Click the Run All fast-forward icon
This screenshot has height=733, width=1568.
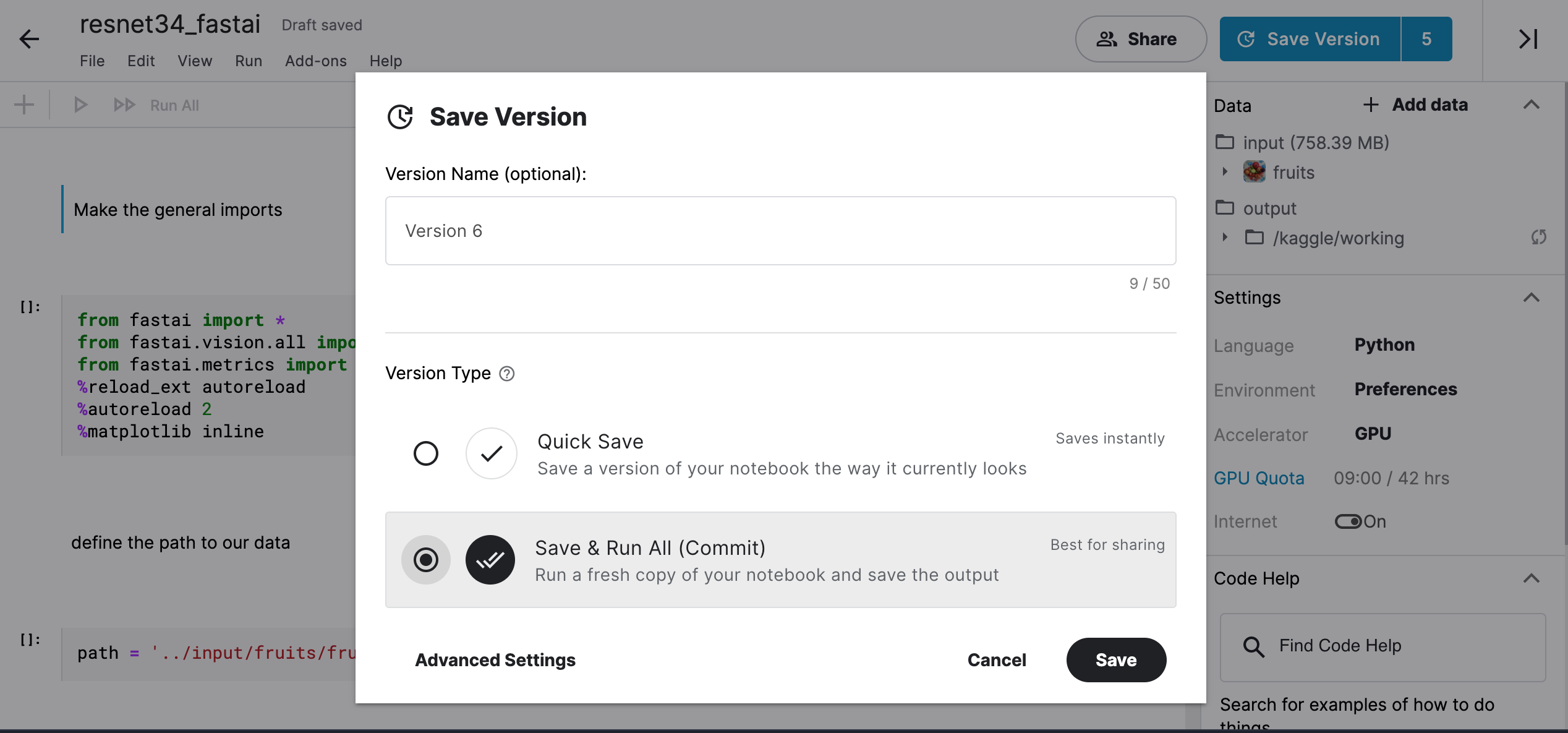(x=124, y=105)
